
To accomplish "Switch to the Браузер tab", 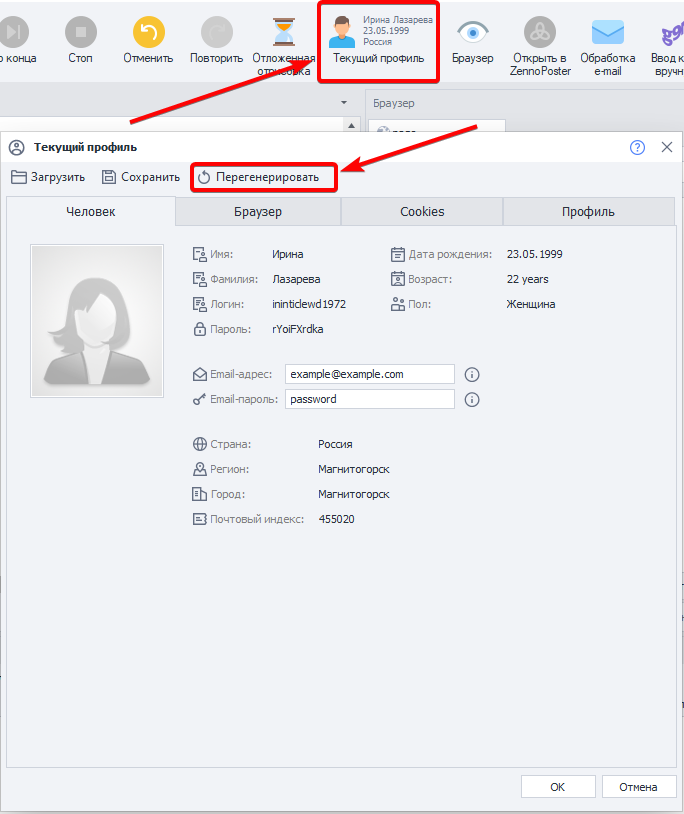I will pos(258,212).
